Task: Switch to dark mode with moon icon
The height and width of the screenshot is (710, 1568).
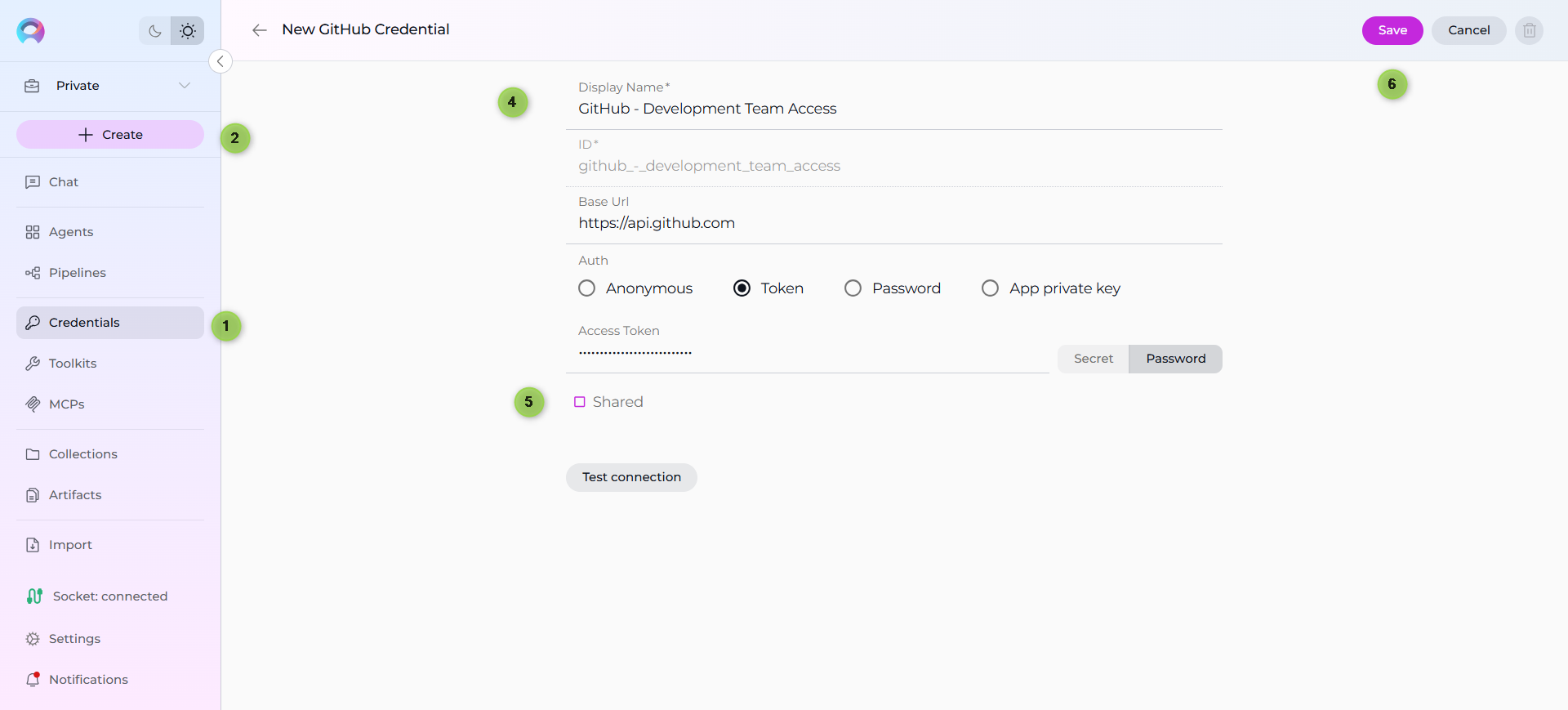Action: (x=154, y=31)
